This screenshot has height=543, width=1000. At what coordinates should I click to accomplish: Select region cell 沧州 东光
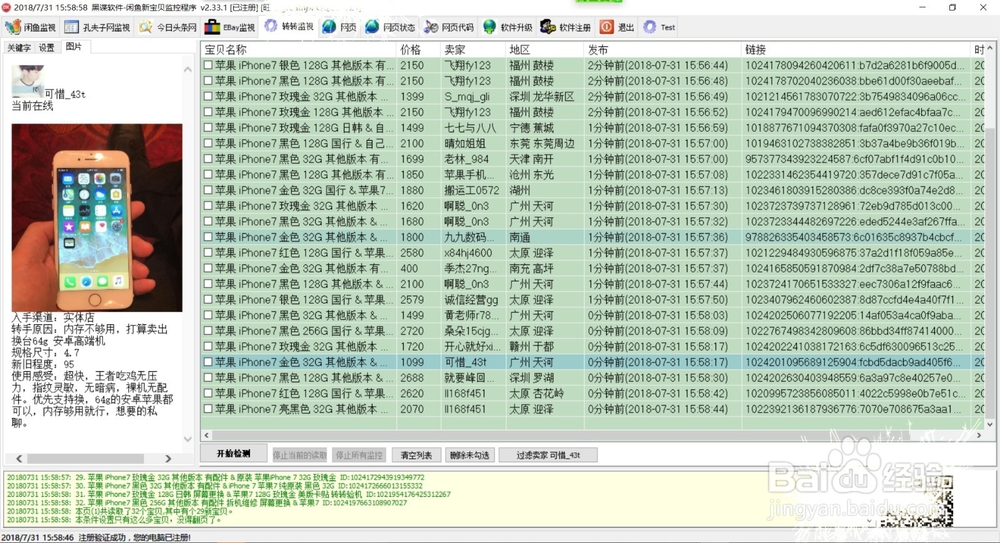545,175
